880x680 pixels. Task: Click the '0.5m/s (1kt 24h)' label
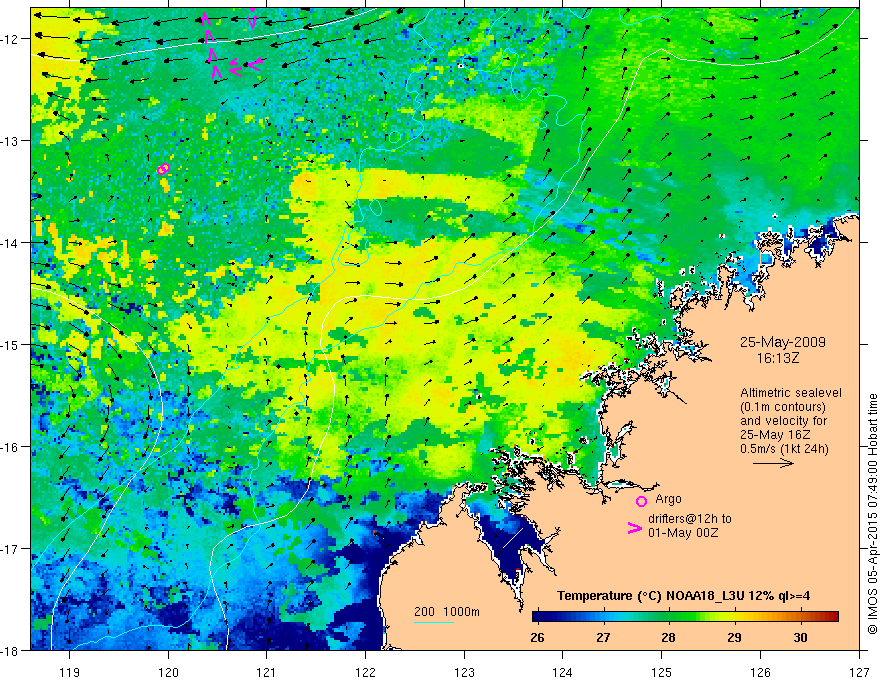coord(784,448)
